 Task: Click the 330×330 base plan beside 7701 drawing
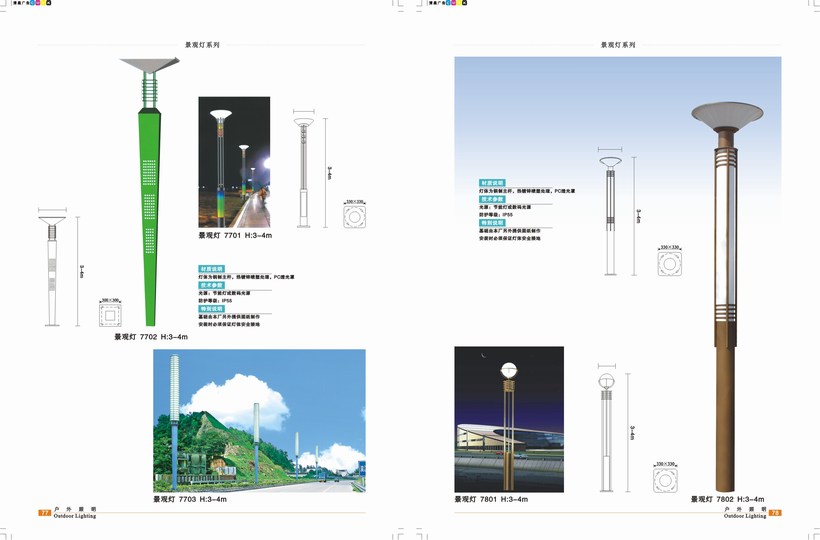[x=355, y=217]
